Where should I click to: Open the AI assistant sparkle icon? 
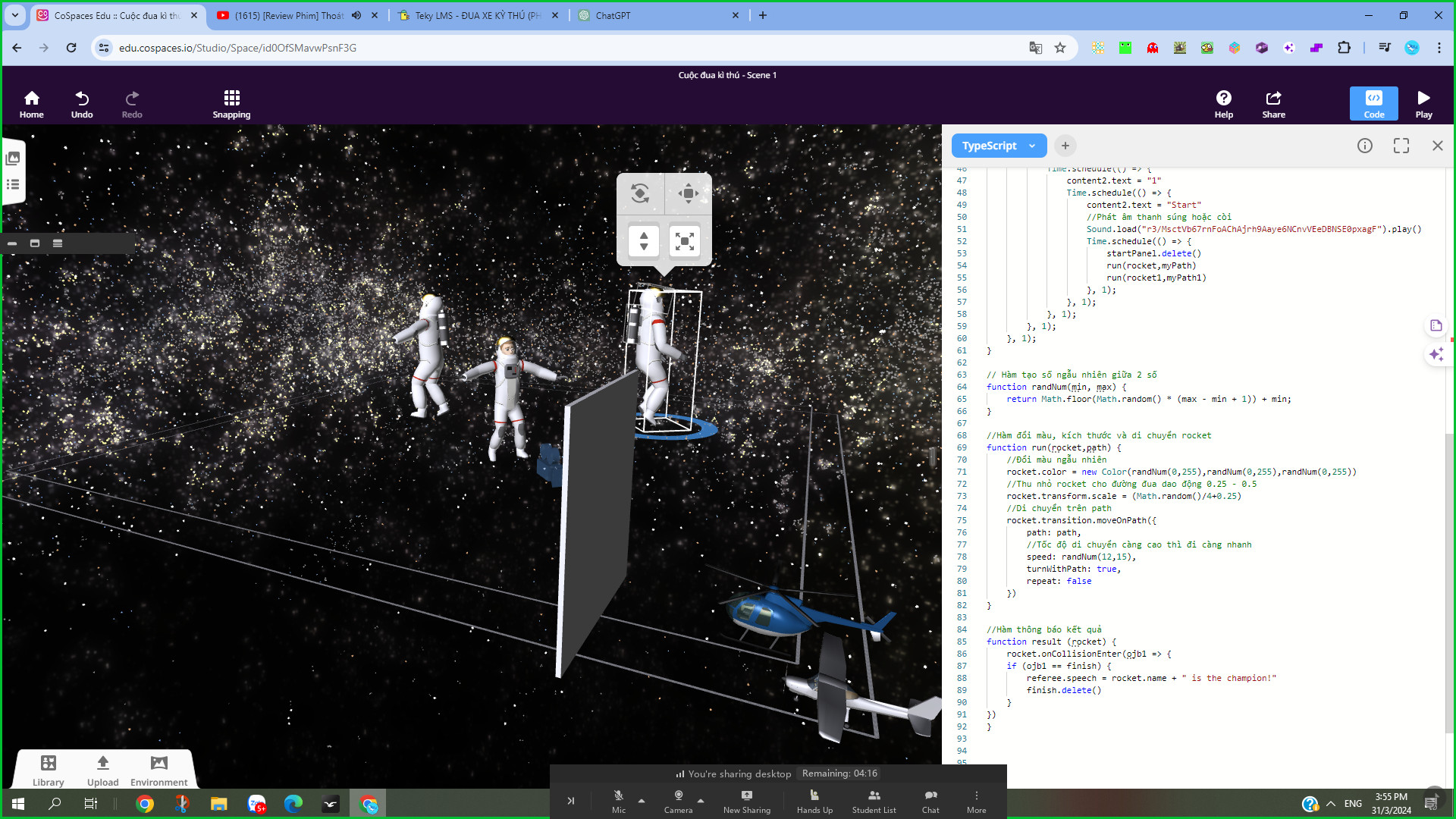[1436, 354]
